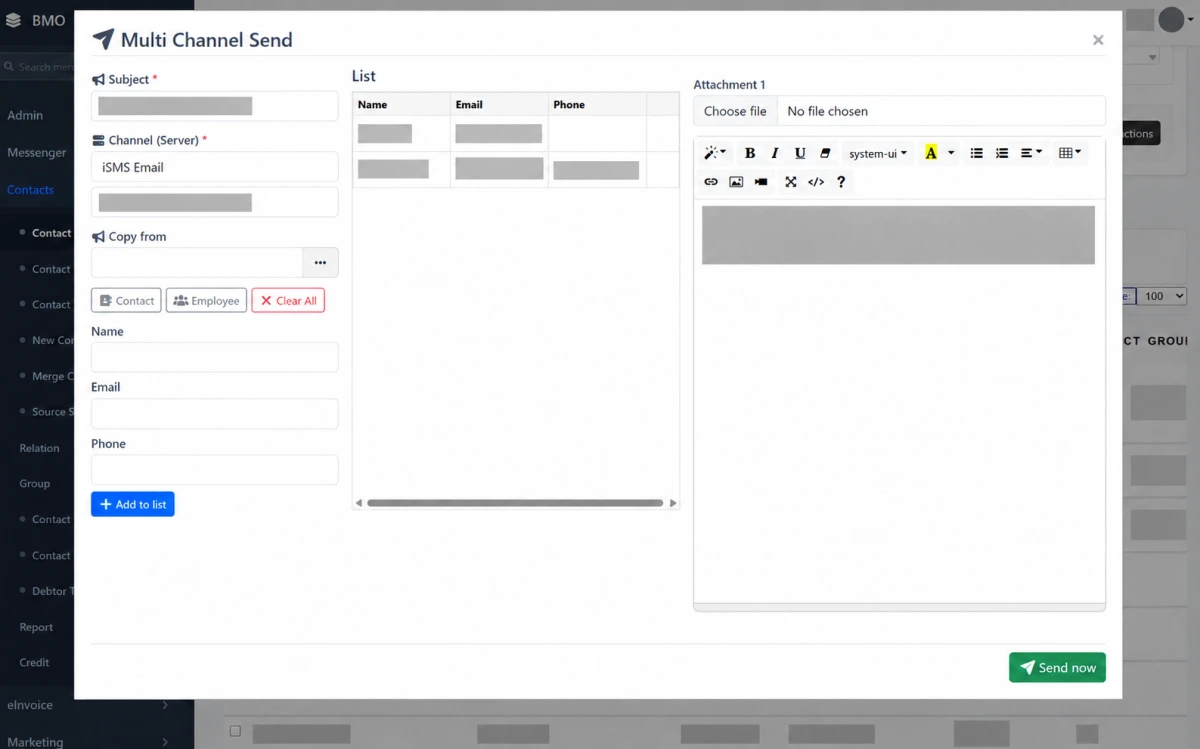Click the Phone column header in List
This screenshot has height=749, width=1200.
click(x=598, y=104)
